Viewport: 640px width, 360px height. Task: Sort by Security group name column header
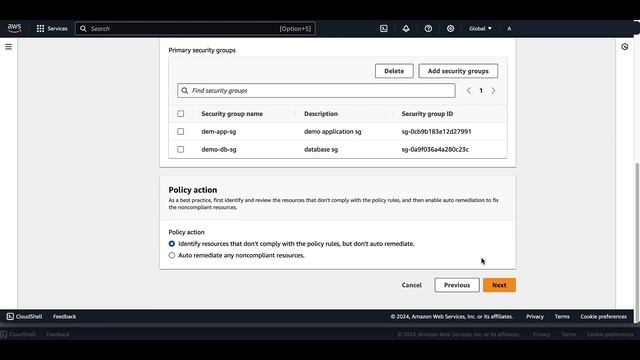(x=232, y=114)
